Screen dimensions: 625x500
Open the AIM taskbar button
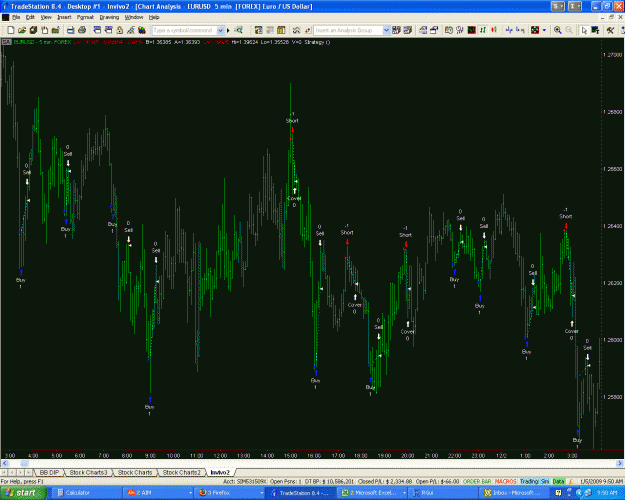(158, 493)
